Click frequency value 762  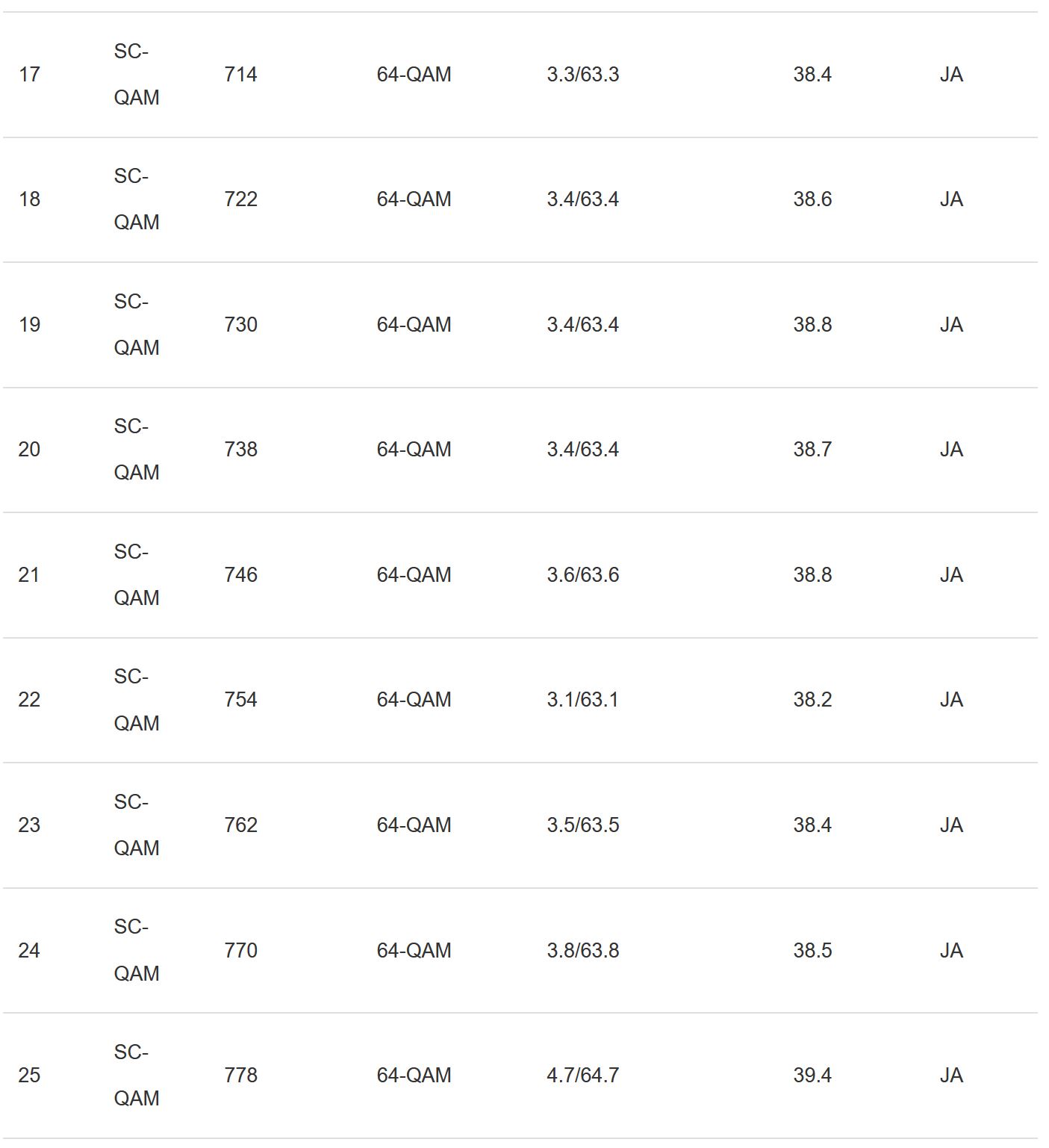pos(240,825)
